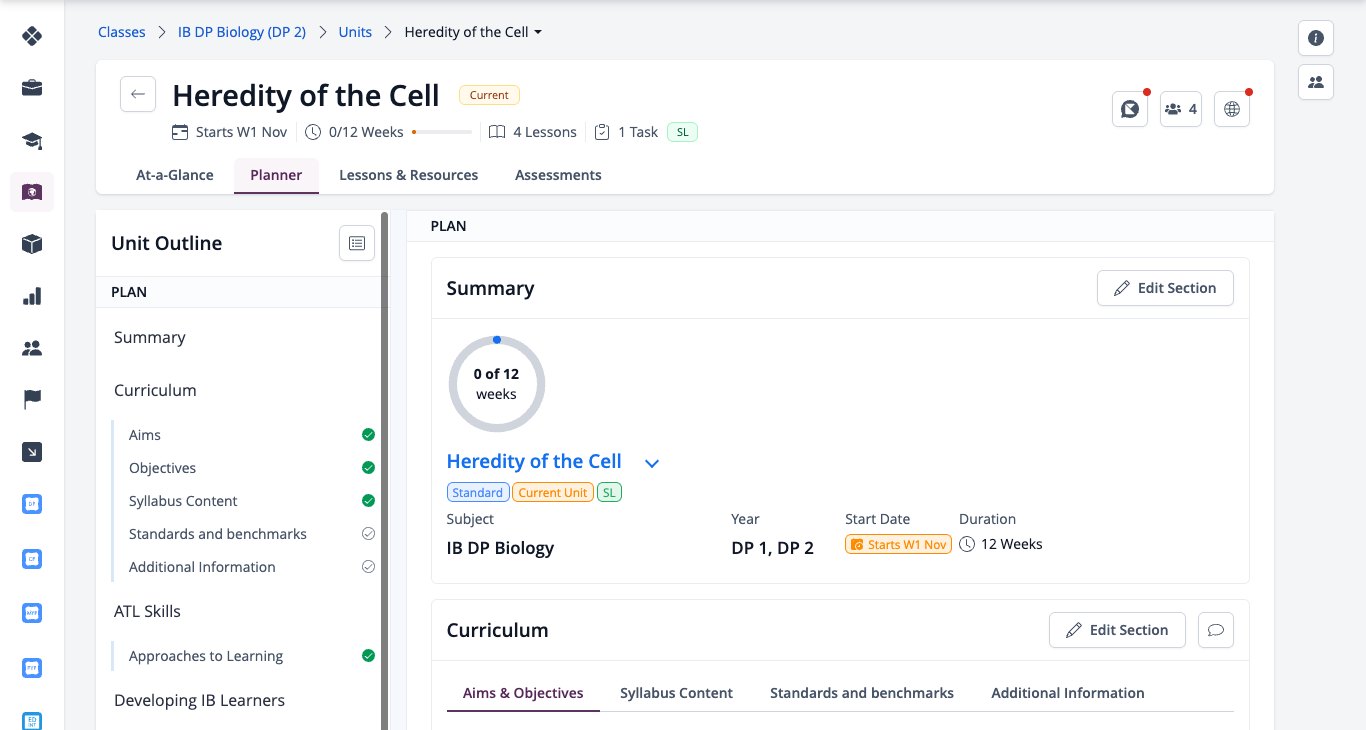This screenshot has width=1366, height=730.
Task: Open the people icon in the right panel
Action: (x=1316, y=82)
